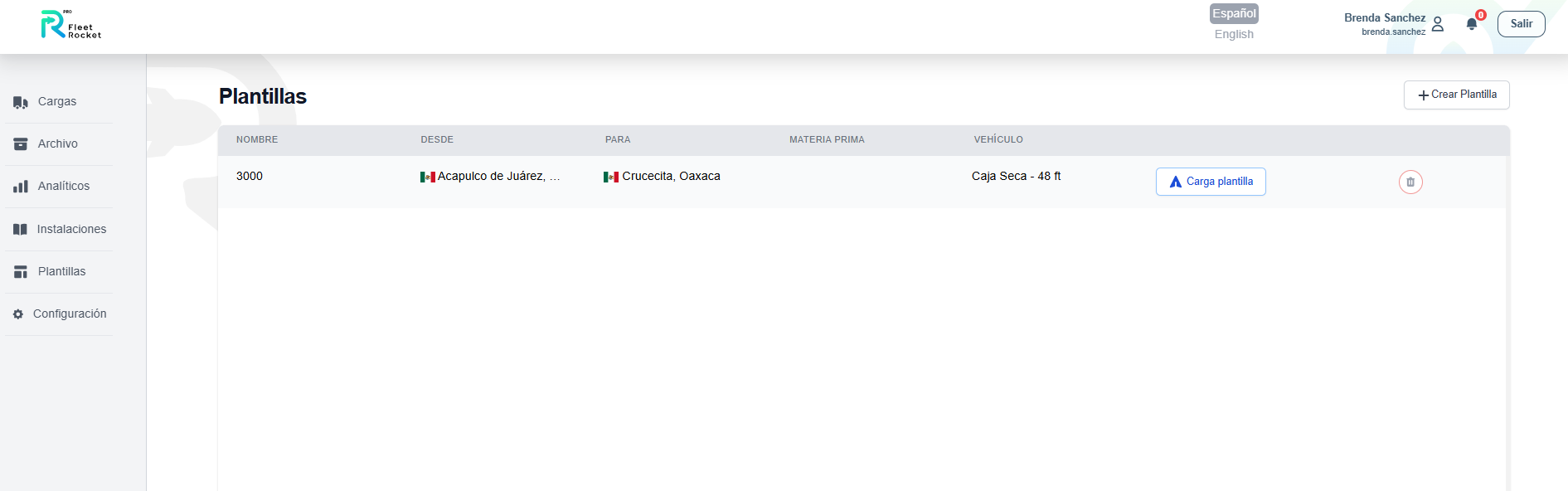Screen dimensions: 1568x491
Task: Click the Fleet Rocket logo
Action: [71, 25]
